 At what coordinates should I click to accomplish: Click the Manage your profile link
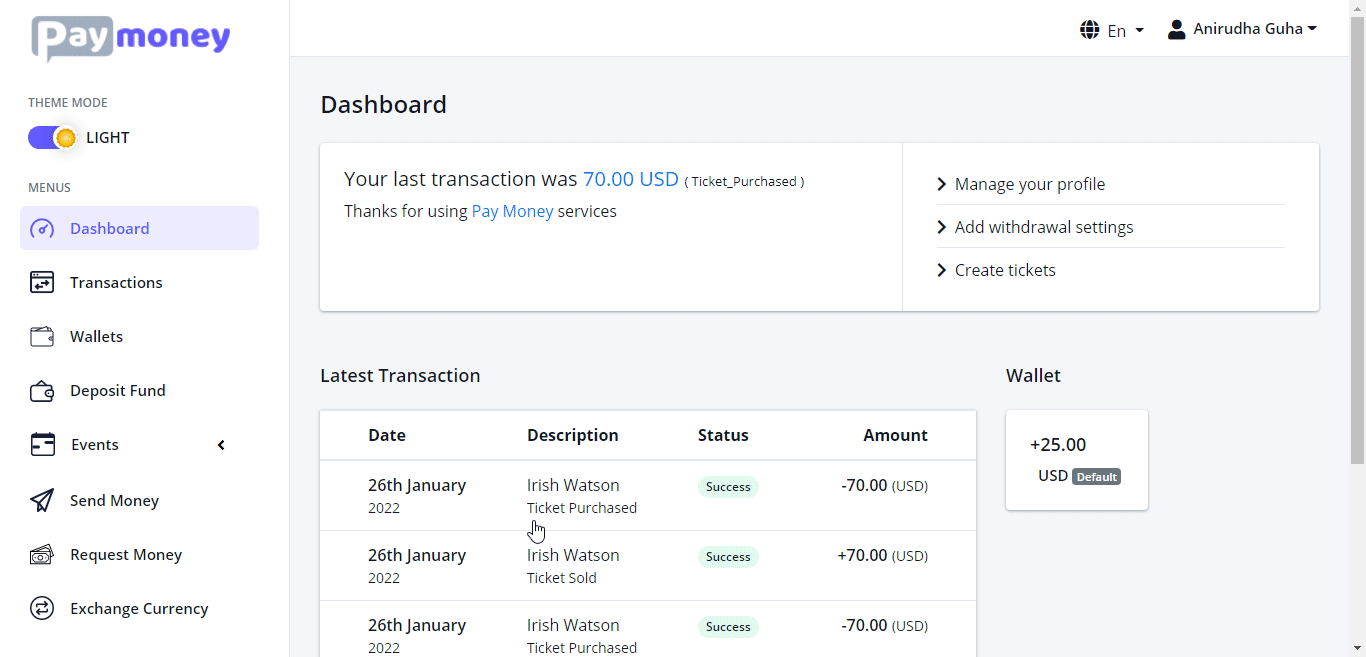(1029, 184)
